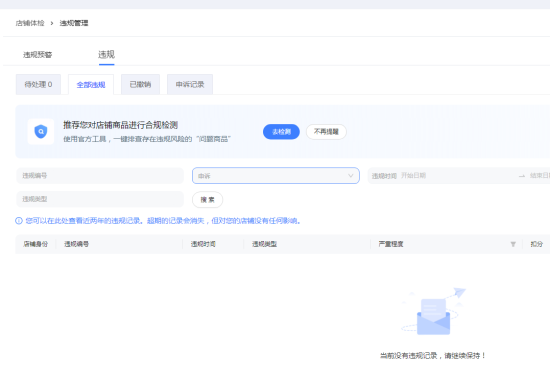
Task: Switch to the 违规预警 tab
Action: [38, 55]
